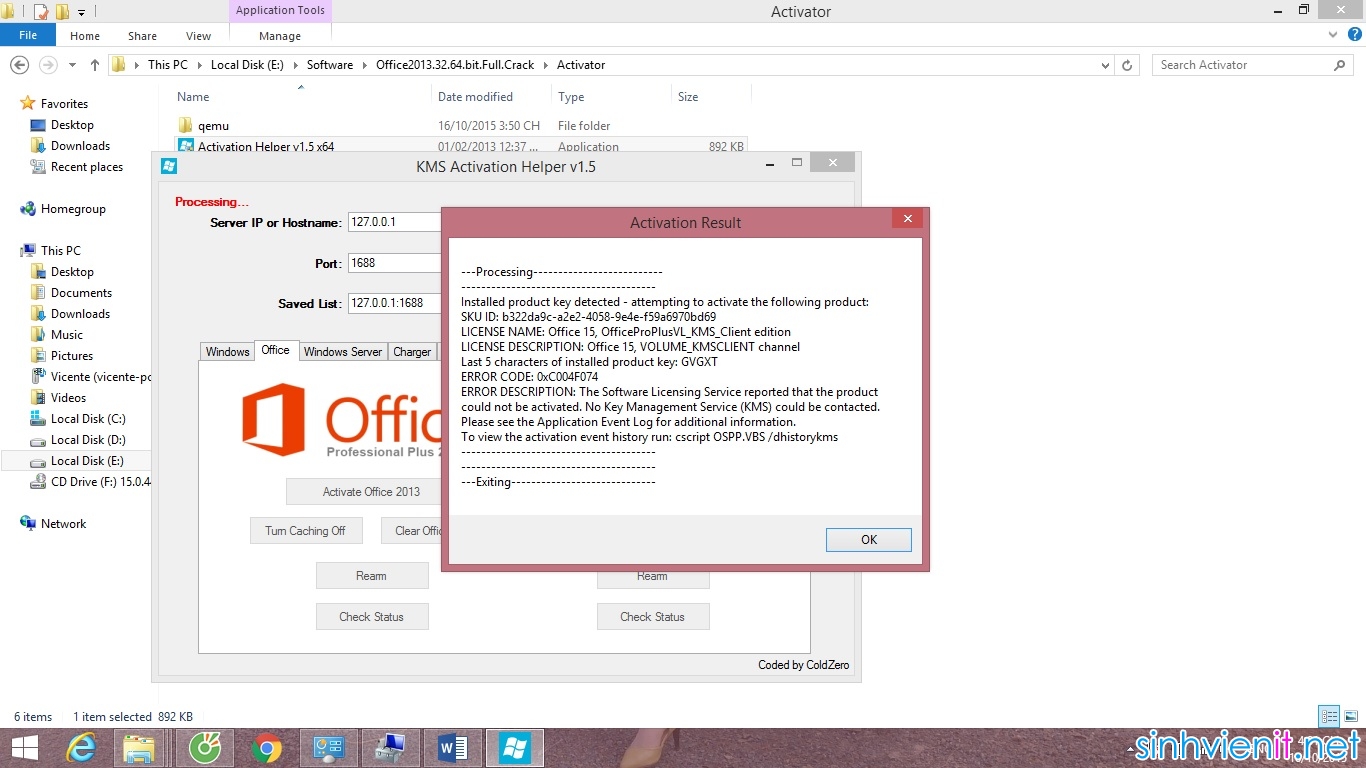Open Pictures under This PC
1366x768 pixels.
[72, 356]
